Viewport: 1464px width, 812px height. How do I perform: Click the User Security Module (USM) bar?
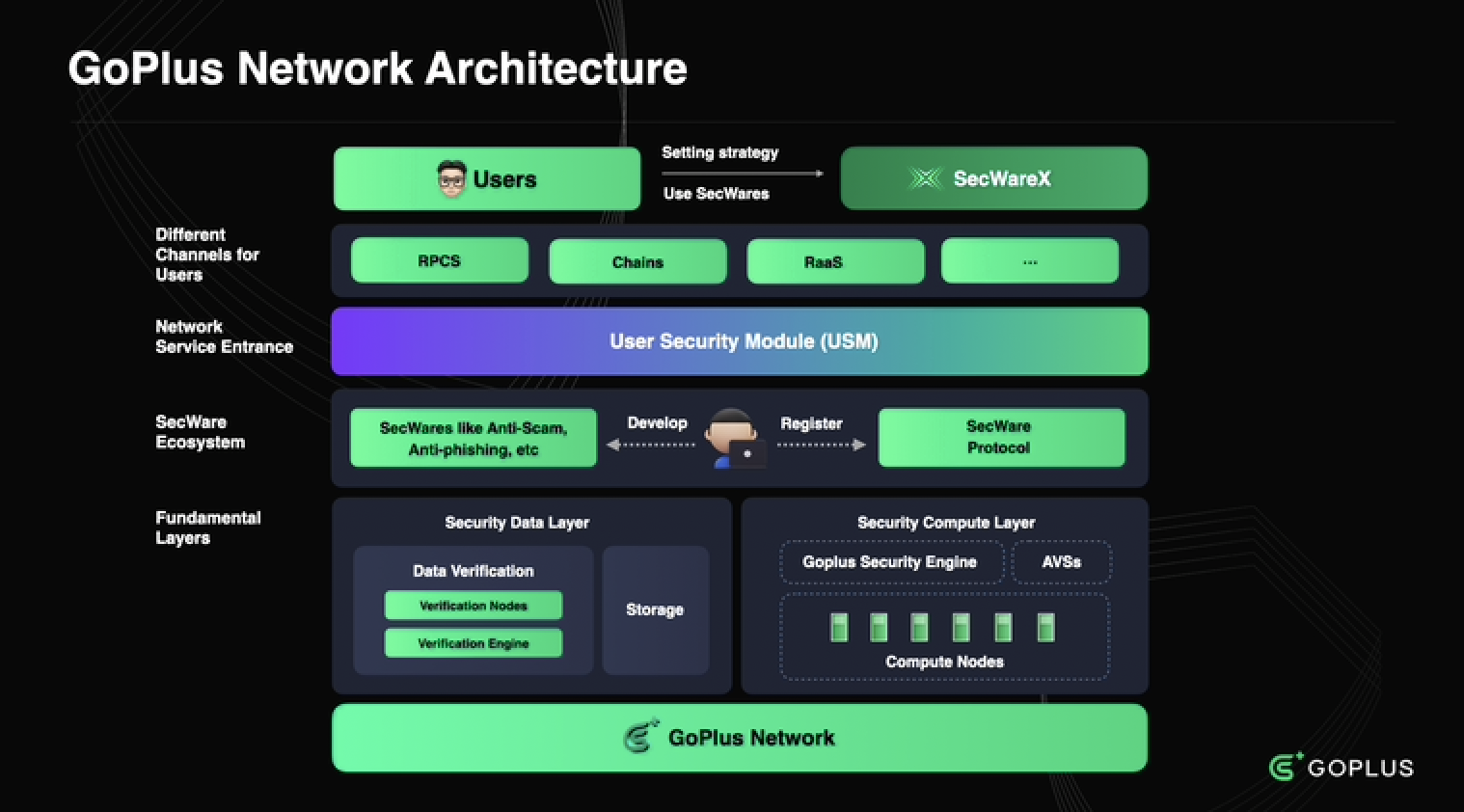tap(740, 341)
